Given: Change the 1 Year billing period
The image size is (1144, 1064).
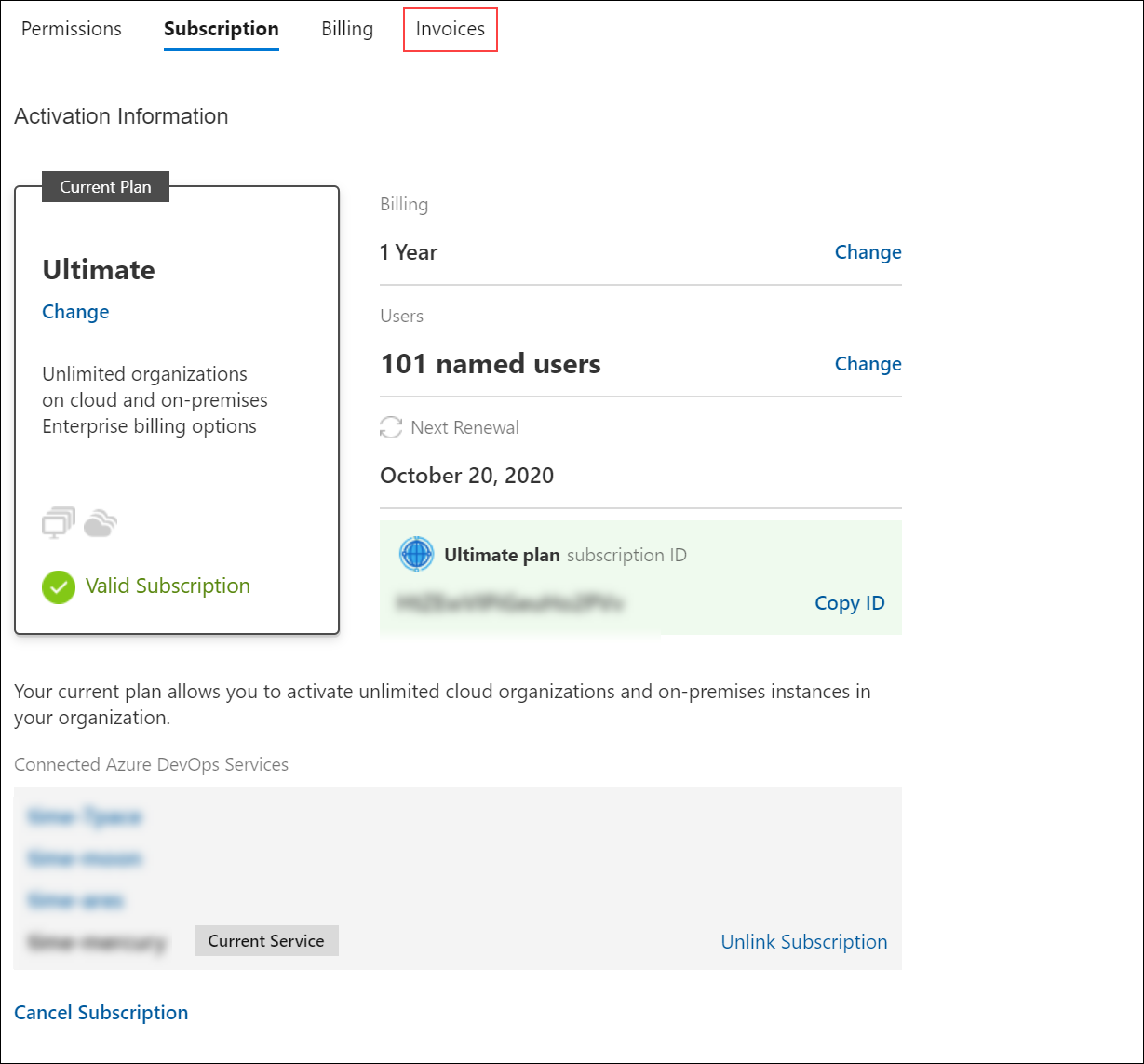Looking at the screenshot, I should pos(868,252).
